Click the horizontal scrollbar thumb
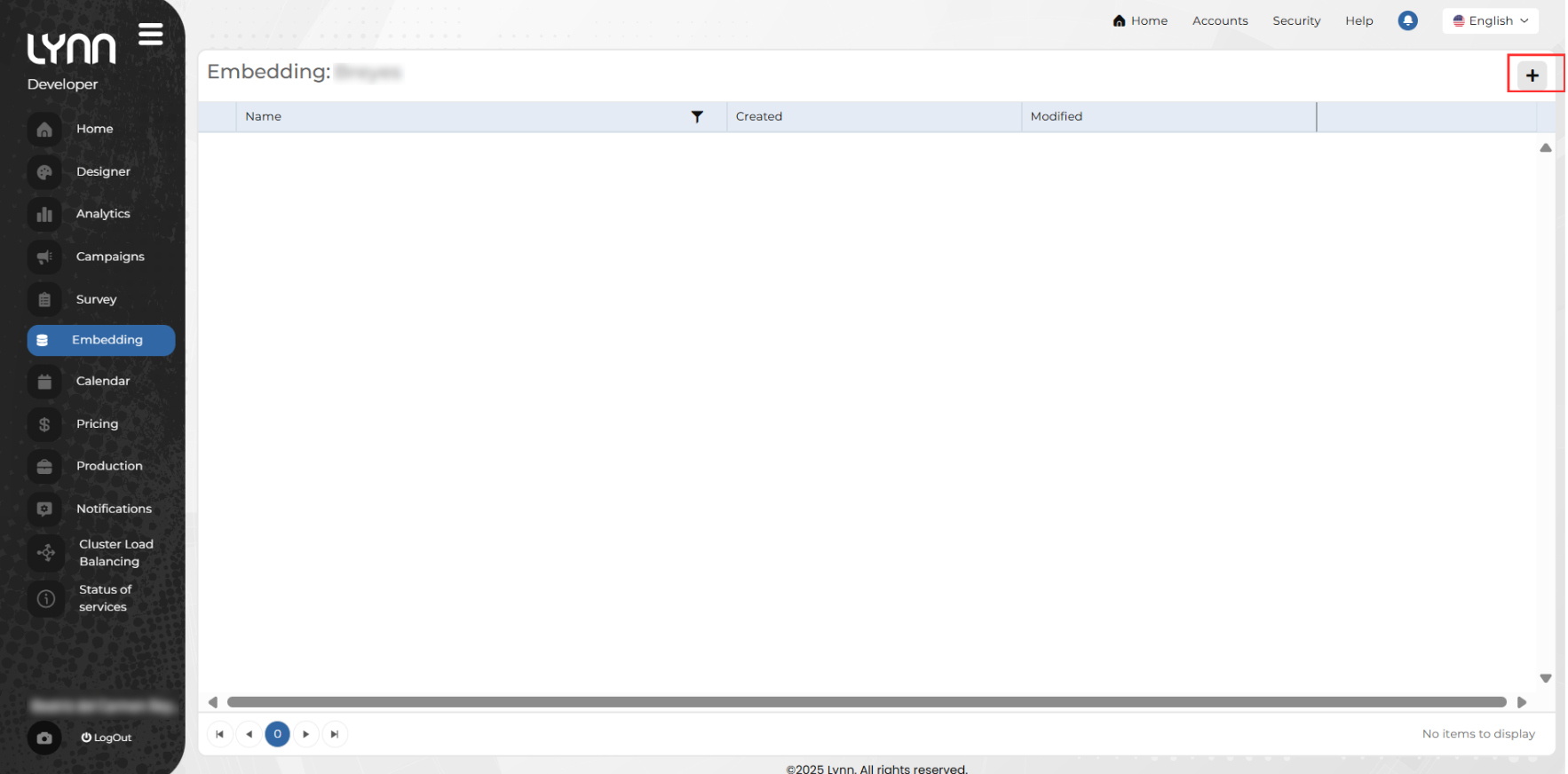This screenshot has height=774, width=1568. tap(867, 702)
